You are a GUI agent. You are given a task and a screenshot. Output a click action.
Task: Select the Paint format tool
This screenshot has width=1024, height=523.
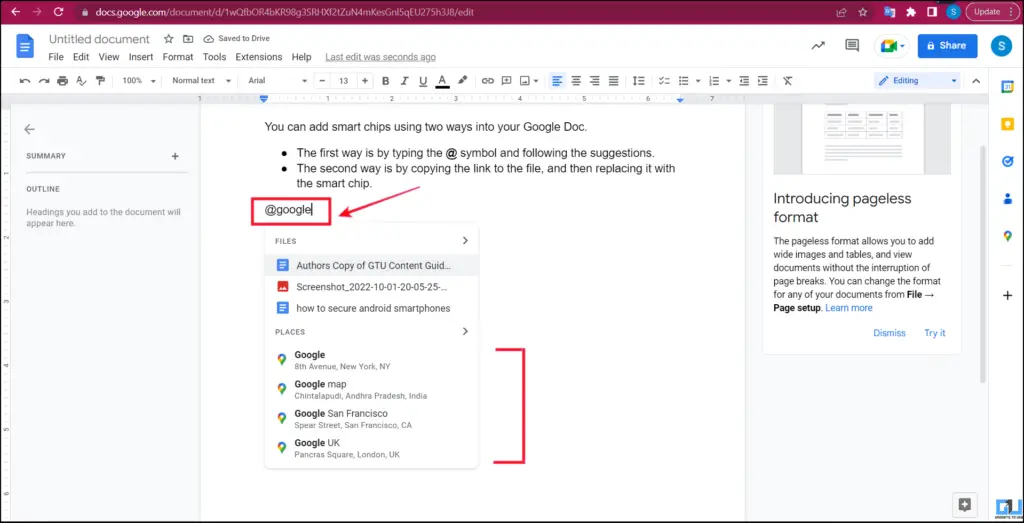[x=100, y=81]
